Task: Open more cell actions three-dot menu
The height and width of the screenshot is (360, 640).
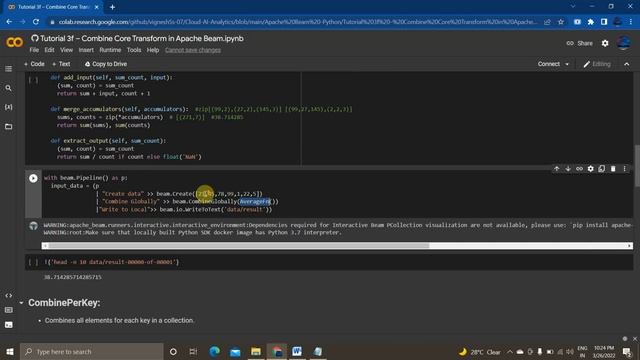Action: (624, 169)
